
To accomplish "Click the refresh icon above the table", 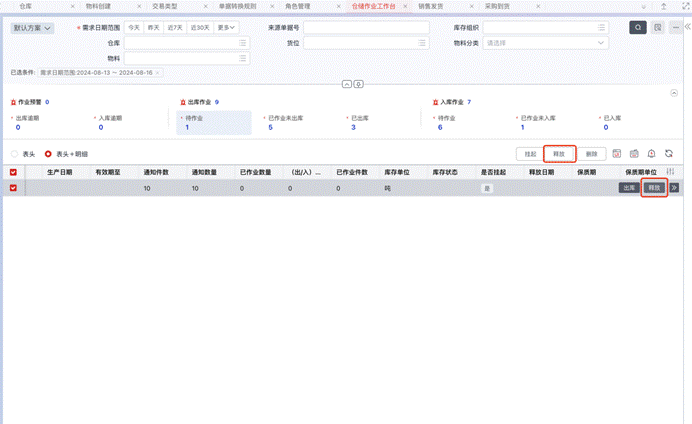I will pos(668,154).
